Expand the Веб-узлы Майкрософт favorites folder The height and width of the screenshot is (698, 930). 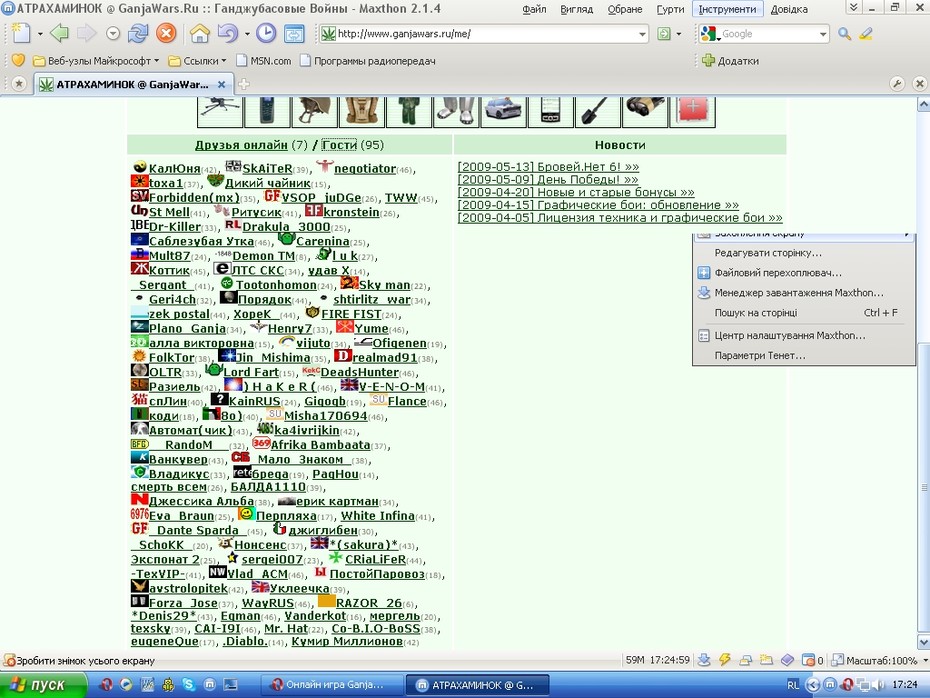click(96, 60)
